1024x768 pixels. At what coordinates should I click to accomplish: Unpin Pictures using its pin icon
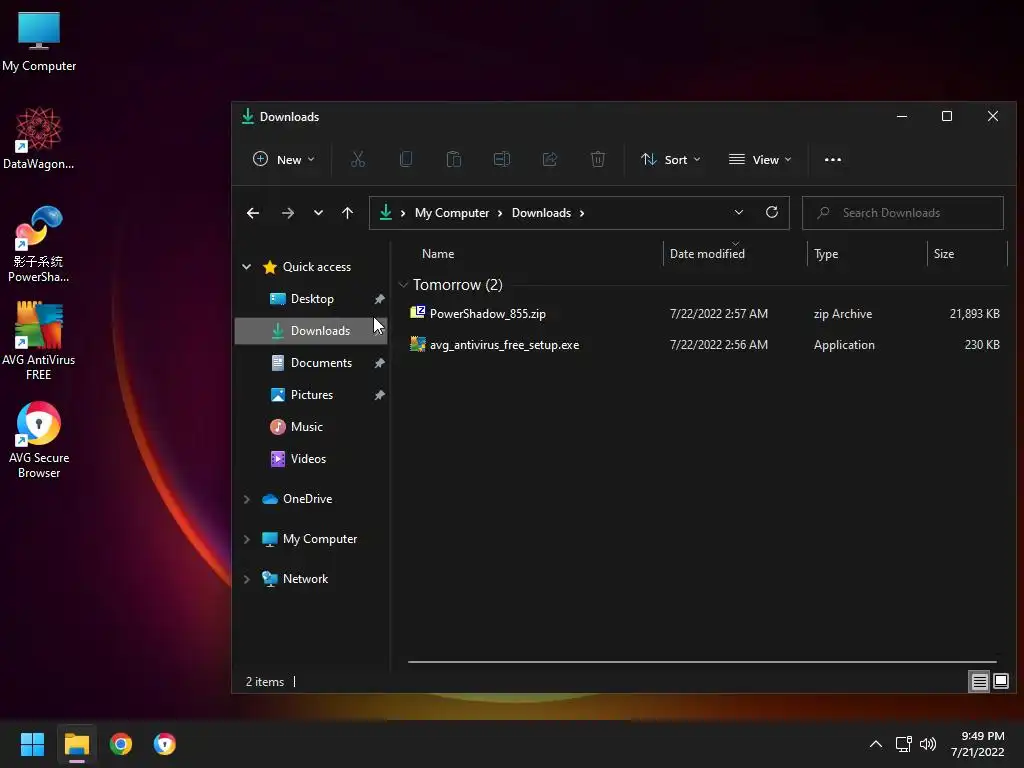379,395
